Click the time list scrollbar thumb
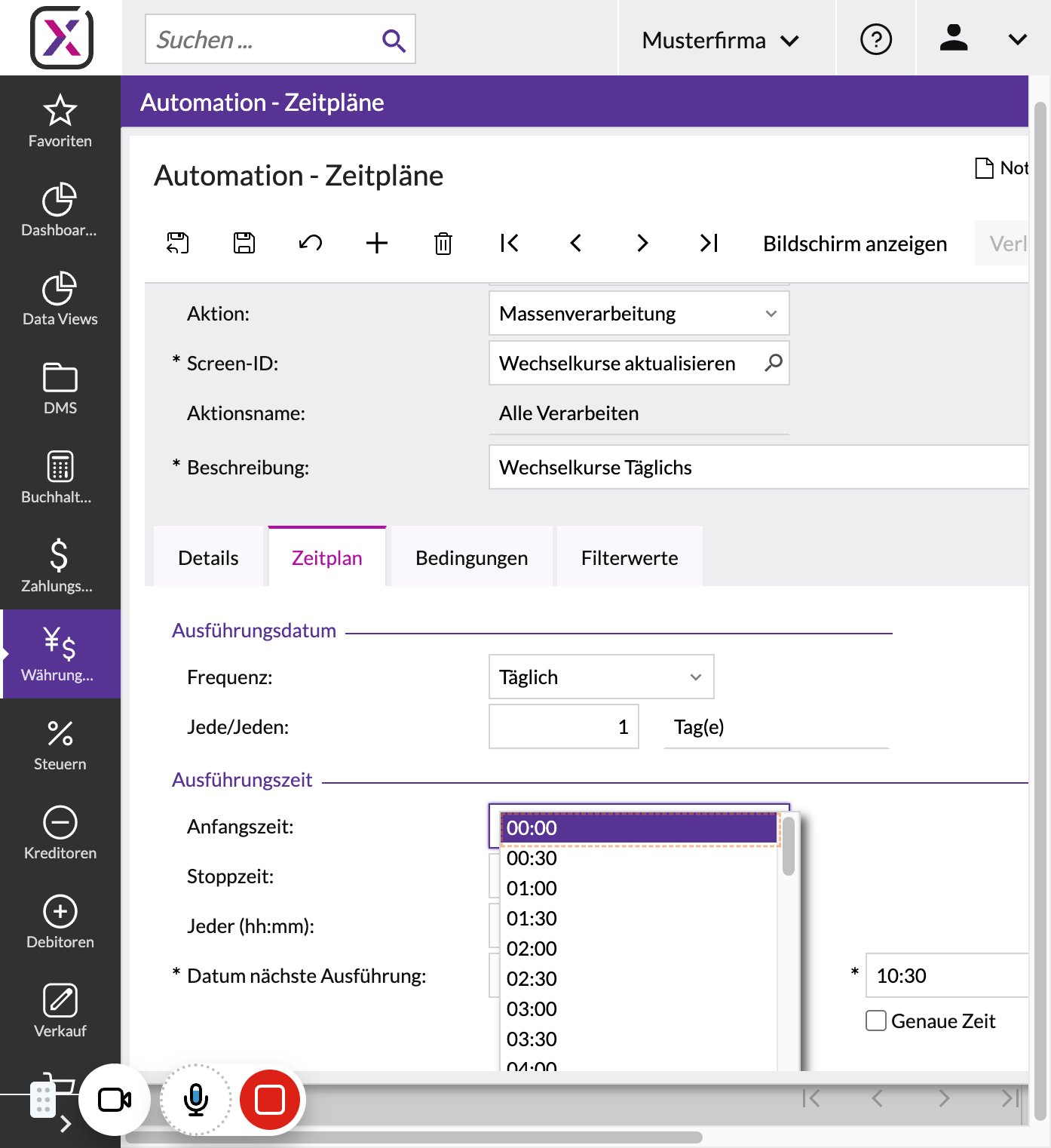Image resolution: width=1051 pixels, height=1148 pixels. point(789,847)
